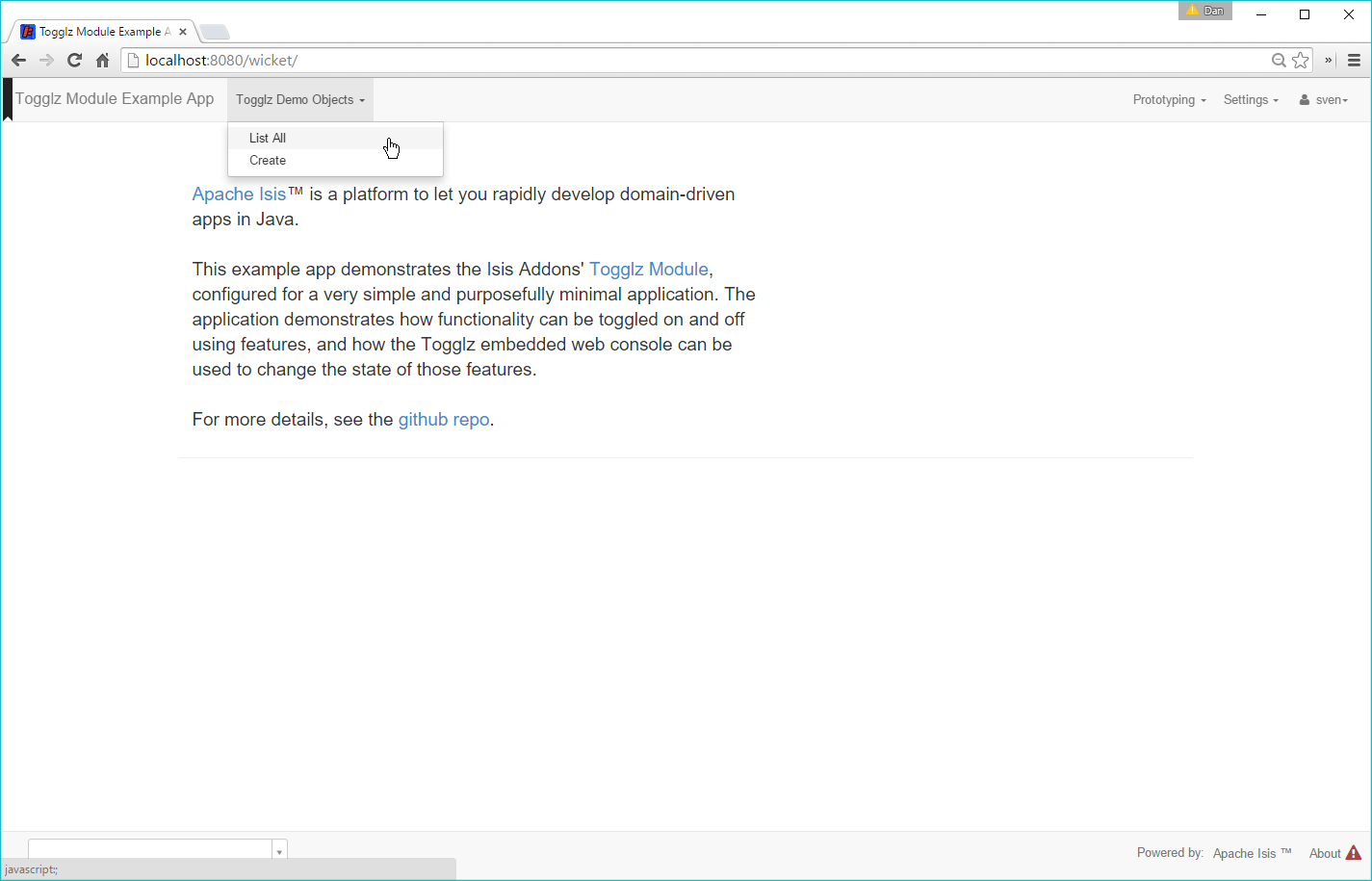This screenshot has height=881, width=1372.
Task: Click the zoom magnifier icon in address bar
Action: pos(1279,60)
